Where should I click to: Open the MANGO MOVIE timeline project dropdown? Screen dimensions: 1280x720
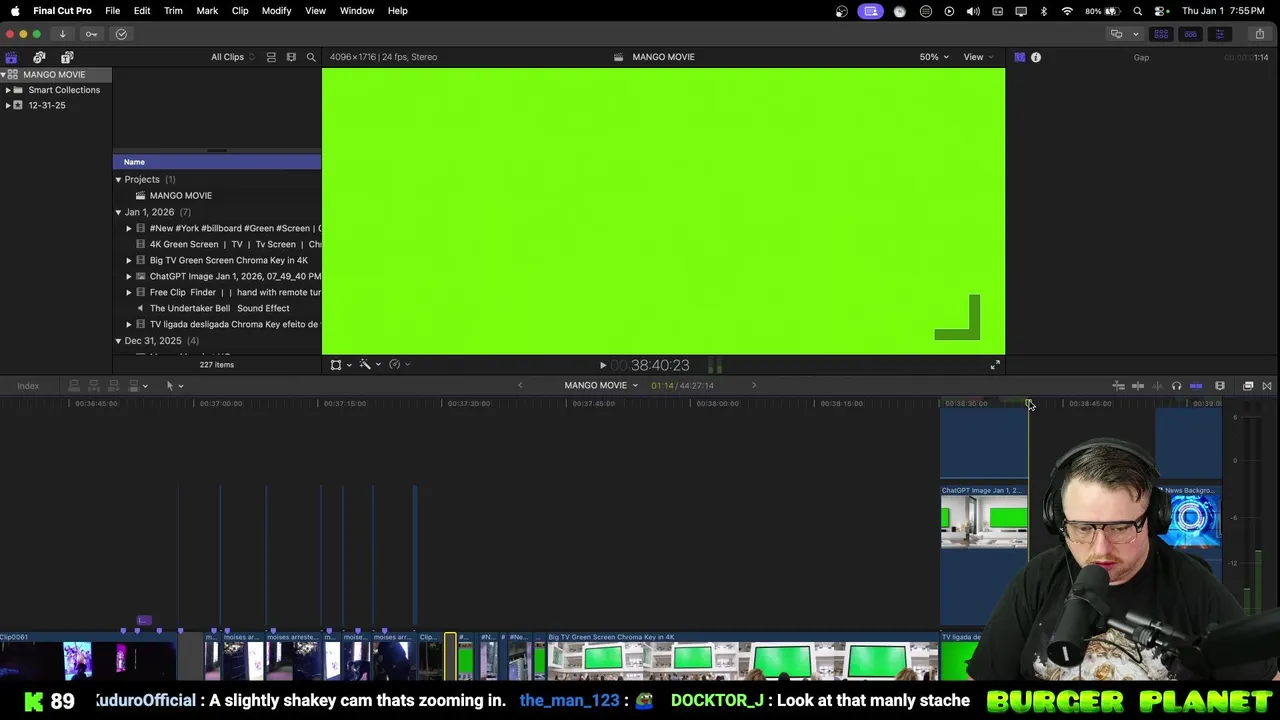[x=600, y=385]
